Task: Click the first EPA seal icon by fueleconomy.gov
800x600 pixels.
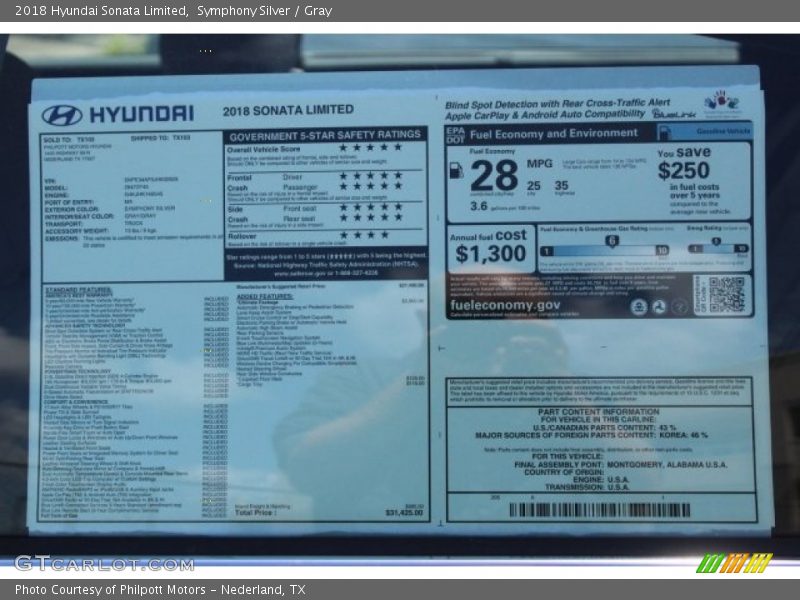Action: point(638,307)
